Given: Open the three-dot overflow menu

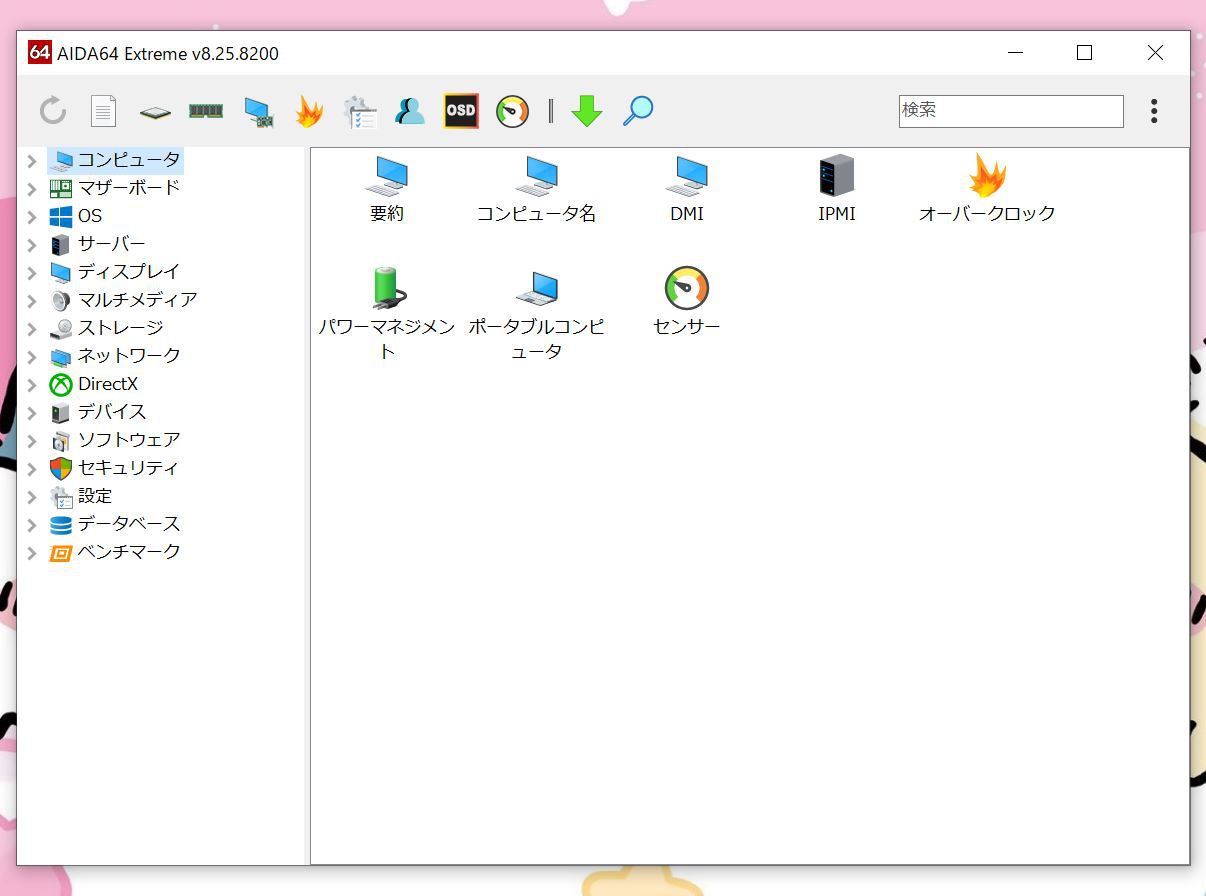Looking at the screenshot, I should (1154, 111).
